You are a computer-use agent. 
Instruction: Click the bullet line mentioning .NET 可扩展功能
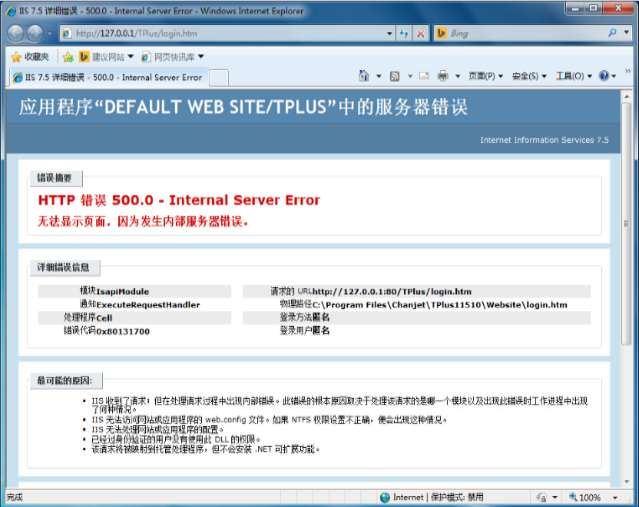[x=205, y=449]
